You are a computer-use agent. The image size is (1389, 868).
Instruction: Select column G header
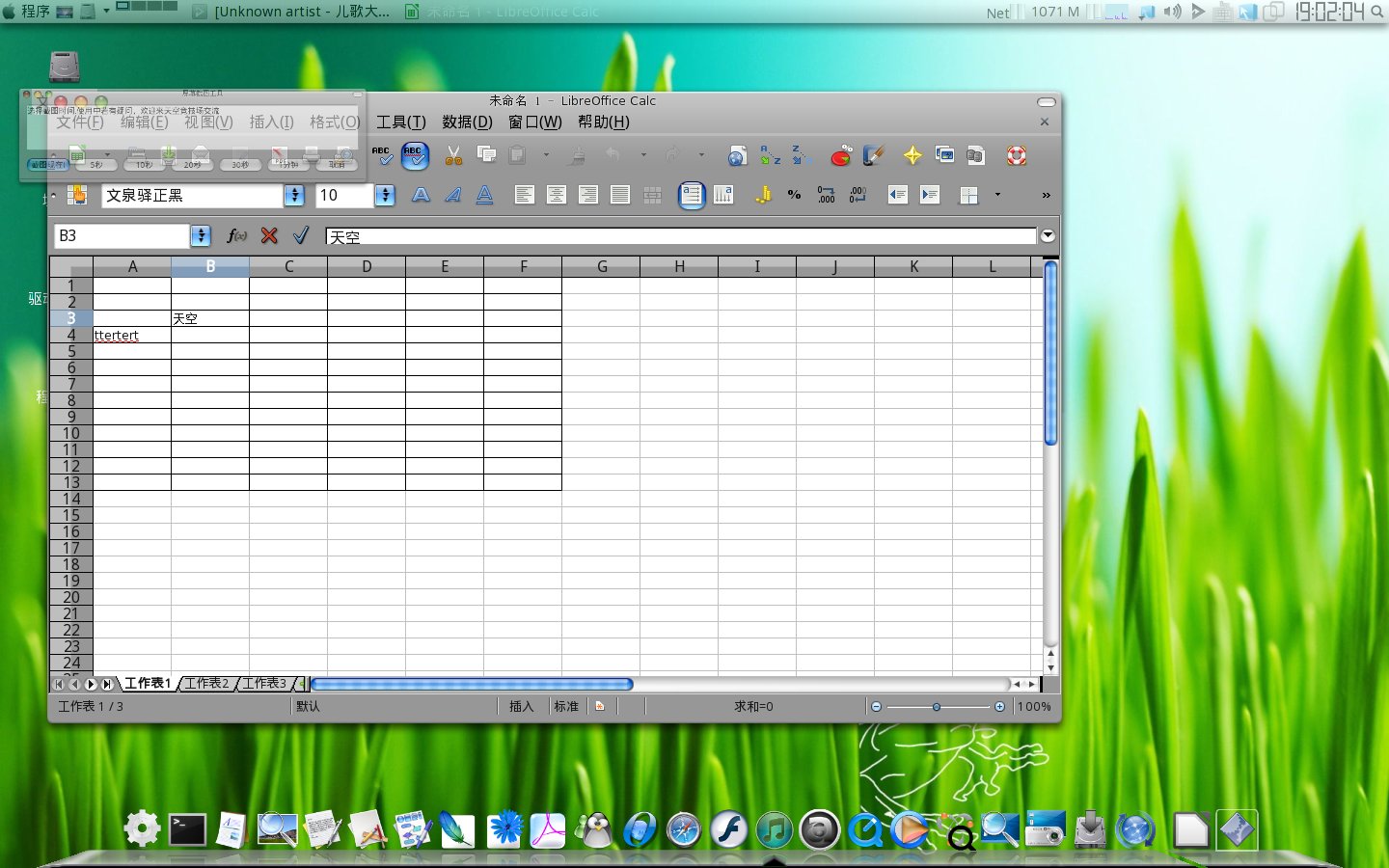click(602, 266)
